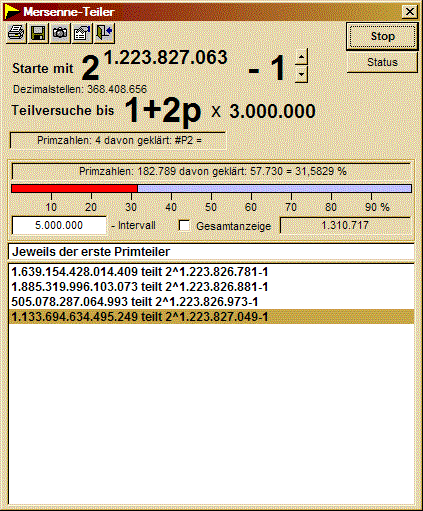Take a snapshot with the camera icon
Image resolution: width=423 pixels, height=511 pixels.
pyautogui.click(x=60, y=33)
